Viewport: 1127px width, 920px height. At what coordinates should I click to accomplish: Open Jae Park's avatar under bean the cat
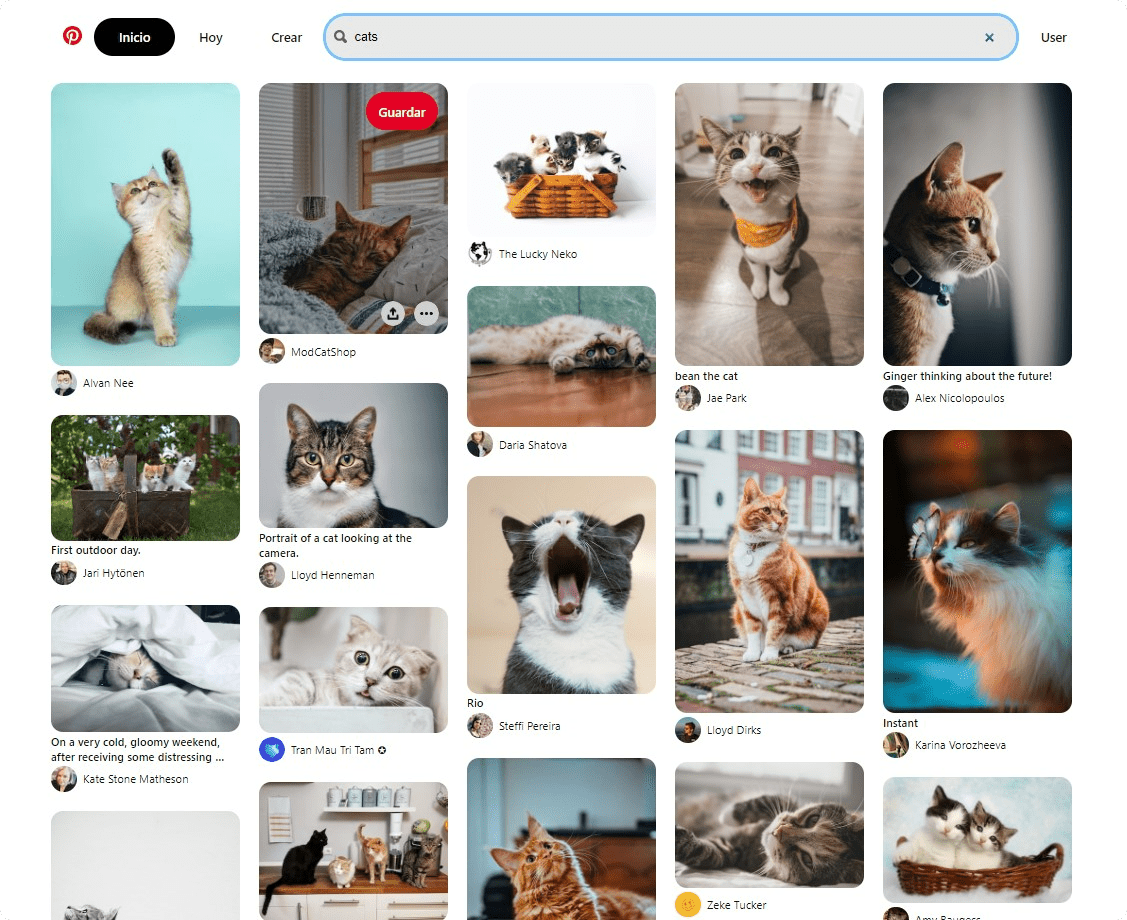click(687, 398)
